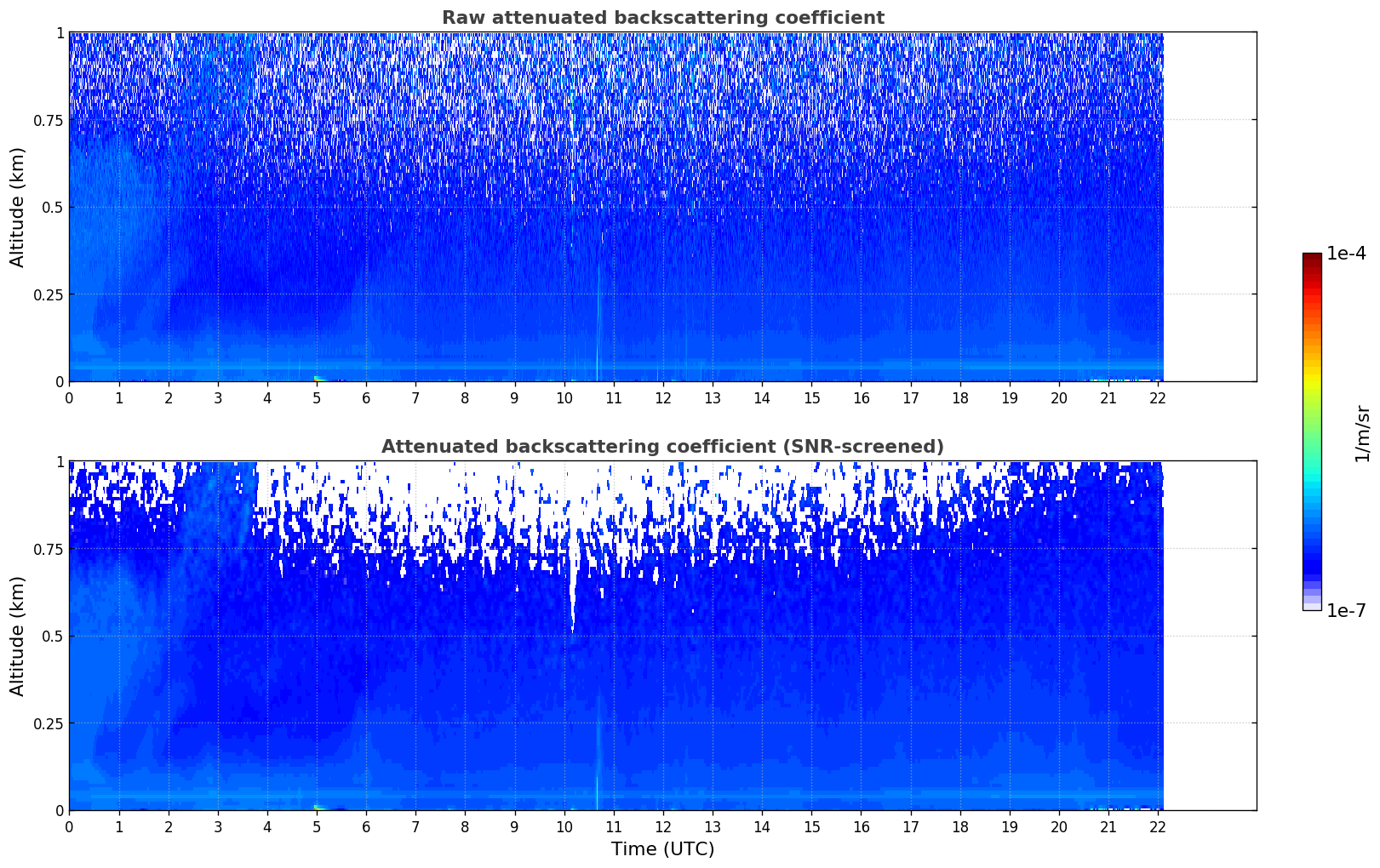
Task: Click the hour '14' tick under bottom plot
Action: tap(762, 826)
